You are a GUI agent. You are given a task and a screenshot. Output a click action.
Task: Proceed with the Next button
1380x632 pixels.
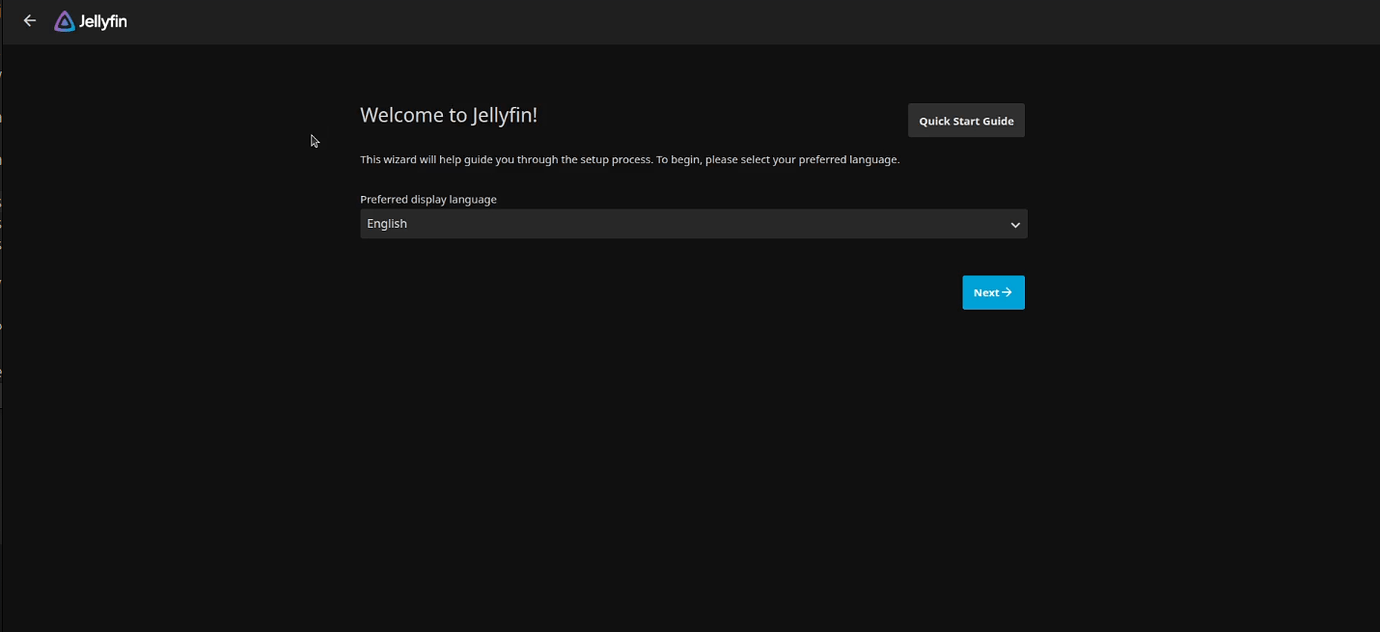993,293
